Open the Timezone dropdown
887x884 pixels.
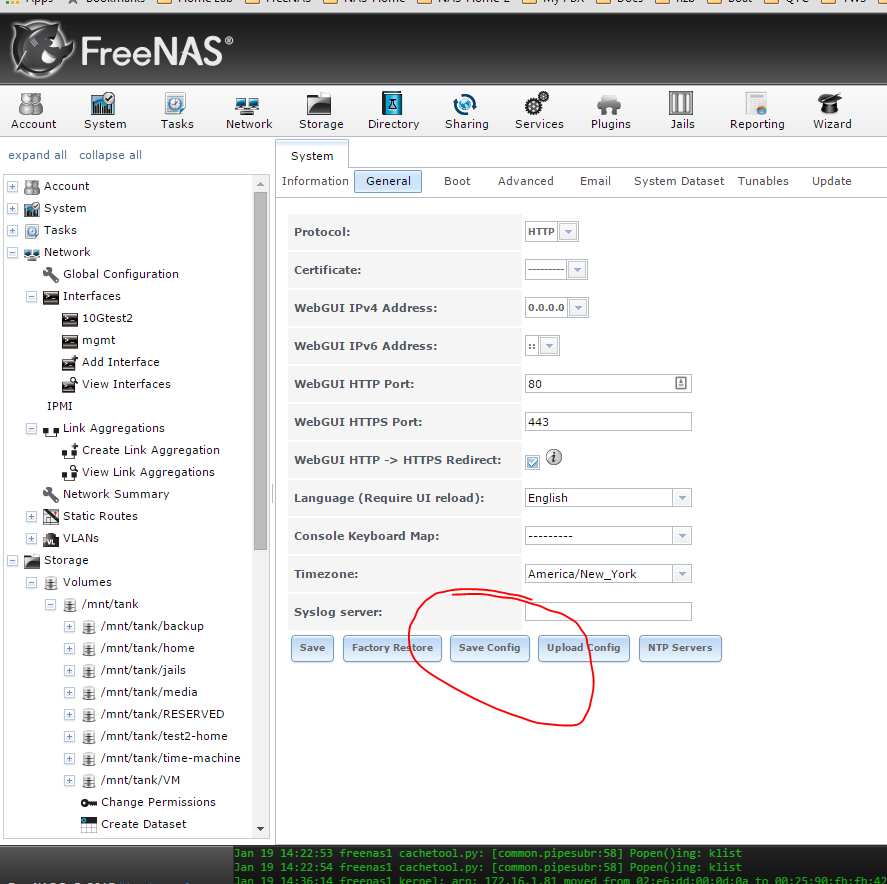click(682, 573)
